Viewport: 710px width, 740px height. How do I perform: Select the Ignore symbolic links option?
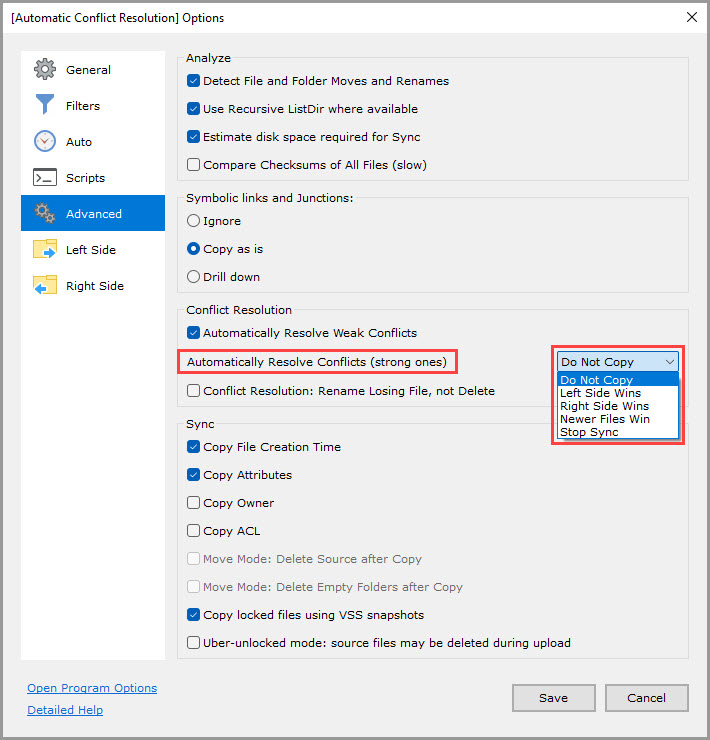pyautogui.click(x=193, y=221)
